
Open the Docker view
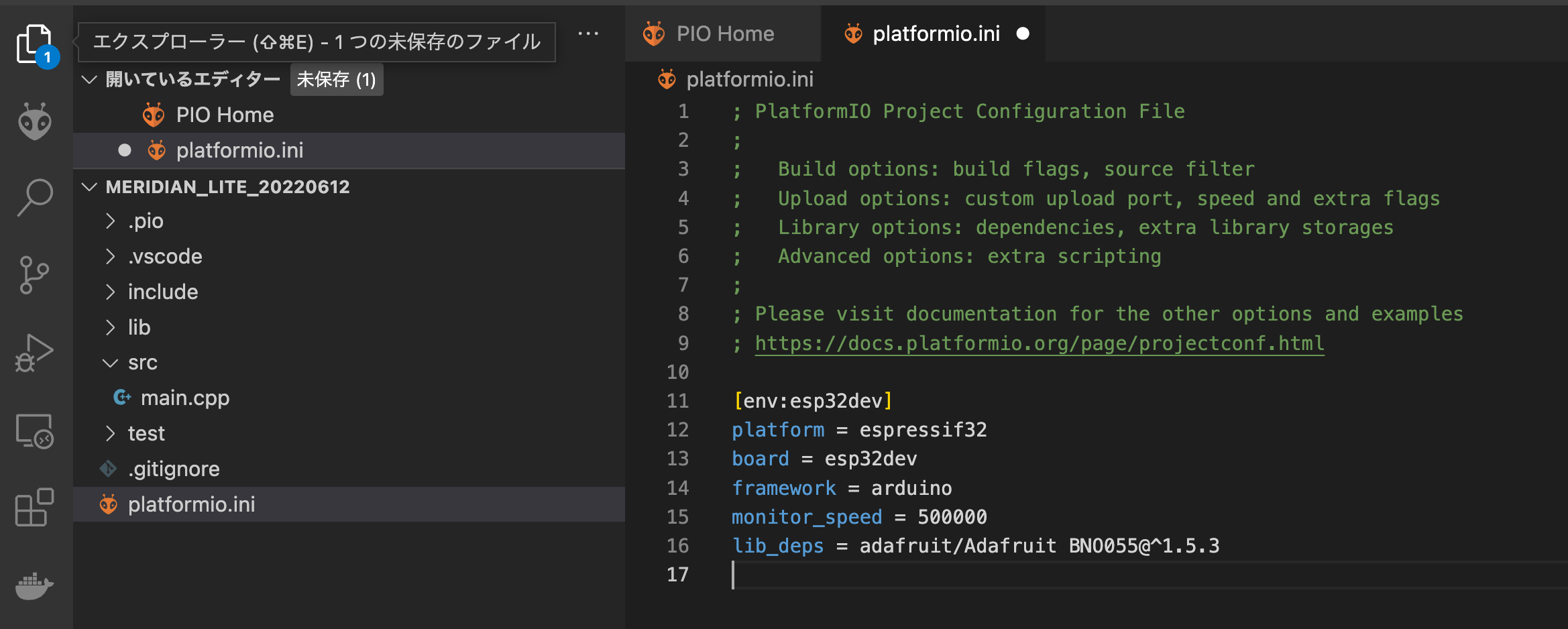pos(34,585)
